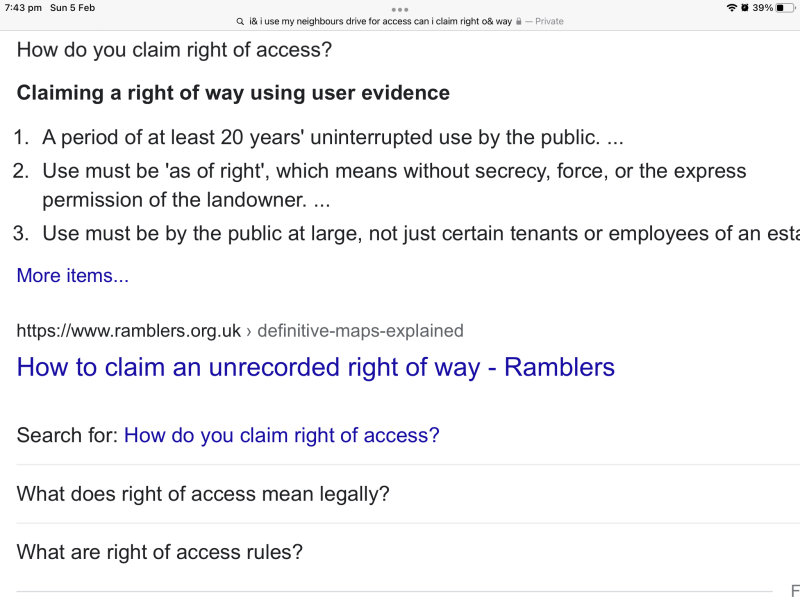Tap the search magnifier icon in address bar
The width and height of the screenshot is (800, 600).
pos(240,21)
